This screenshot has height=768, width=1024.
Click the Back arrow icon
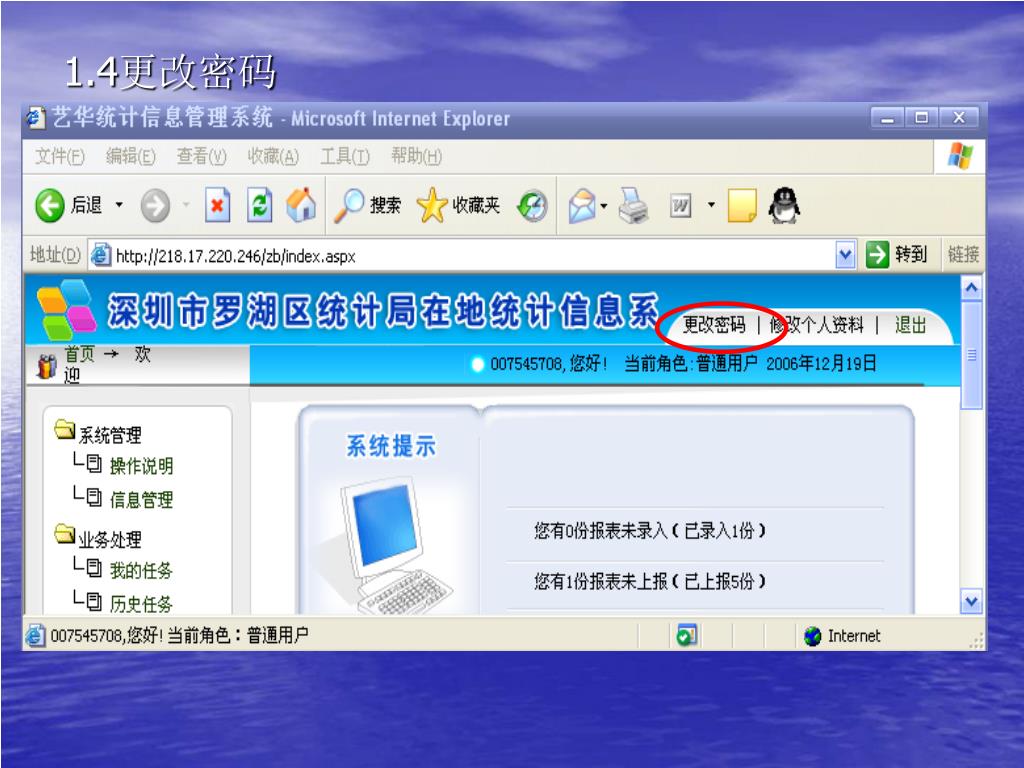point(50,206)
